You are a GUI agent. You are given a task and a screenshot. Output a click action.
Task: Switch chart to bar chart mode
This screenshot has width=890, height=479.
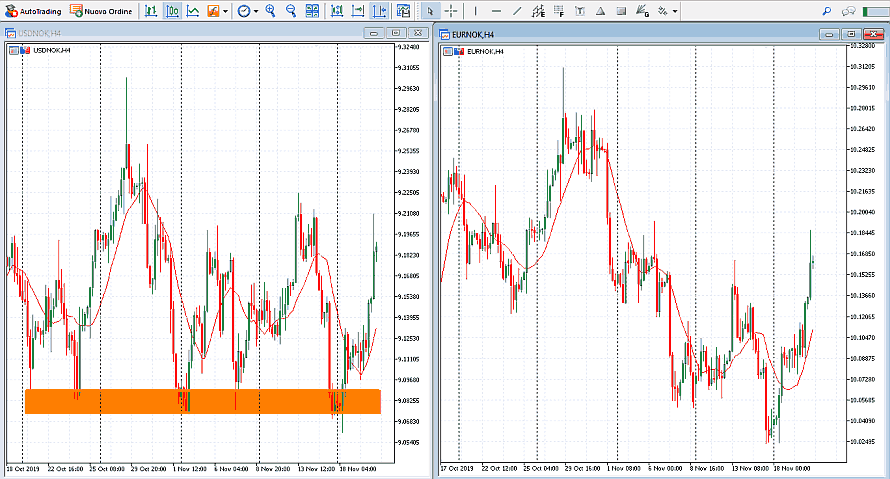pos(150,11)
